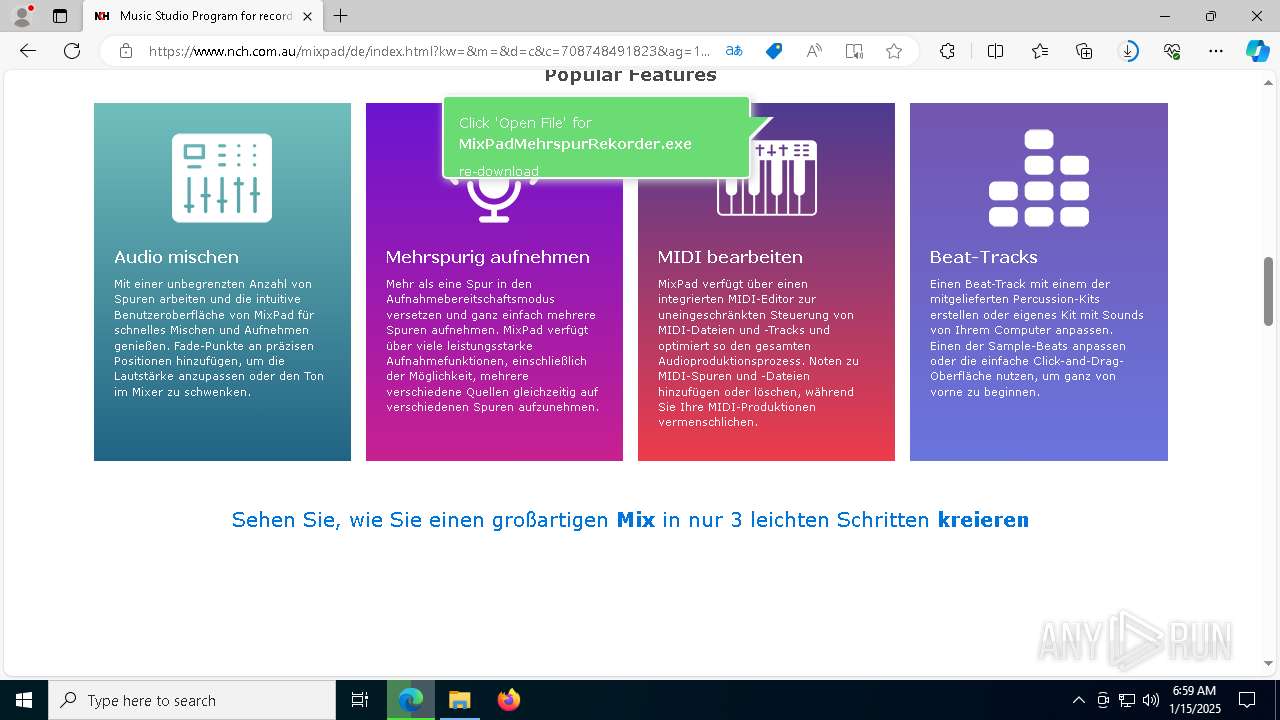Image resolution: width=1280 pixels, height=720 pixels.
Task: Click the taskbar search box
Action: pyautogui.click(x=192, y=700)
